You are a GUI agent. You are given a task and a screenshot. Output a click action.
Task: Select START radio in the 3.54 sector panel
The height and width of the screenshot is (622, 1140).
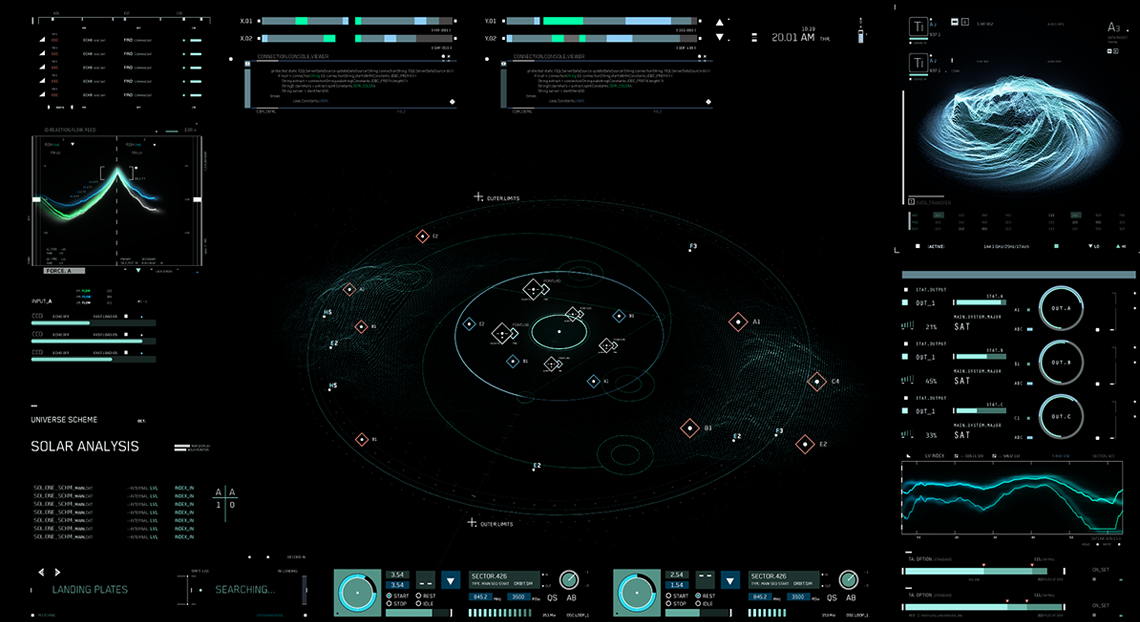(390, 596)
